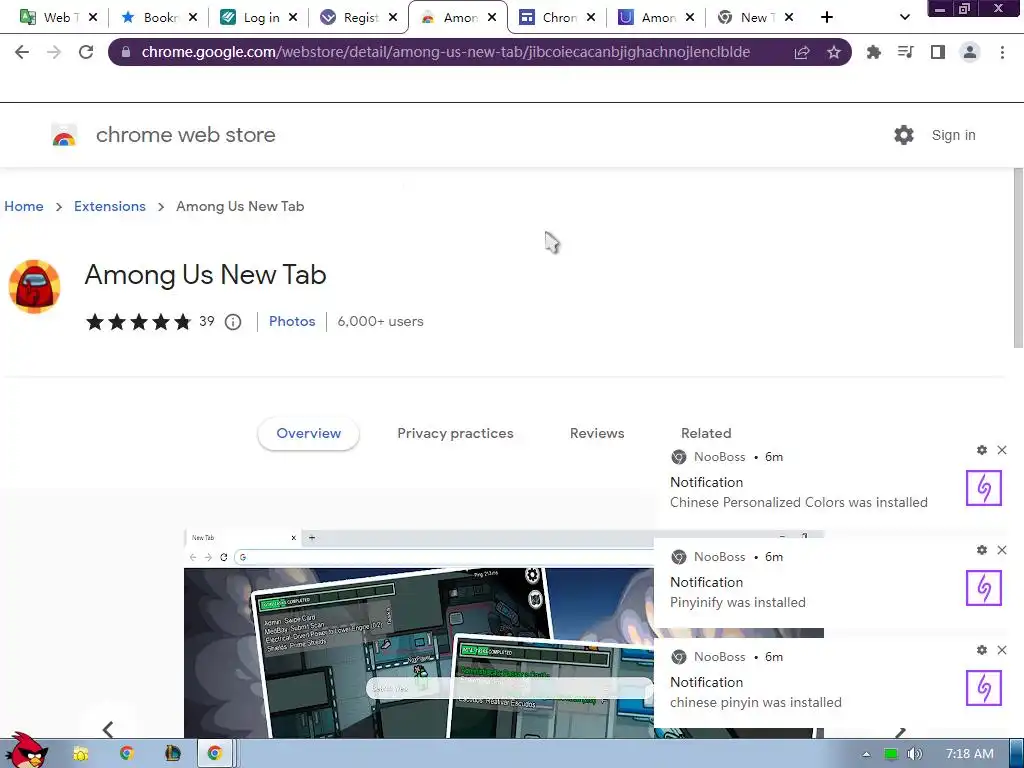Viewport: 1024px width, 768px height.
Task: Click the share page icon in address bar
Action: [x=802, y=52]
